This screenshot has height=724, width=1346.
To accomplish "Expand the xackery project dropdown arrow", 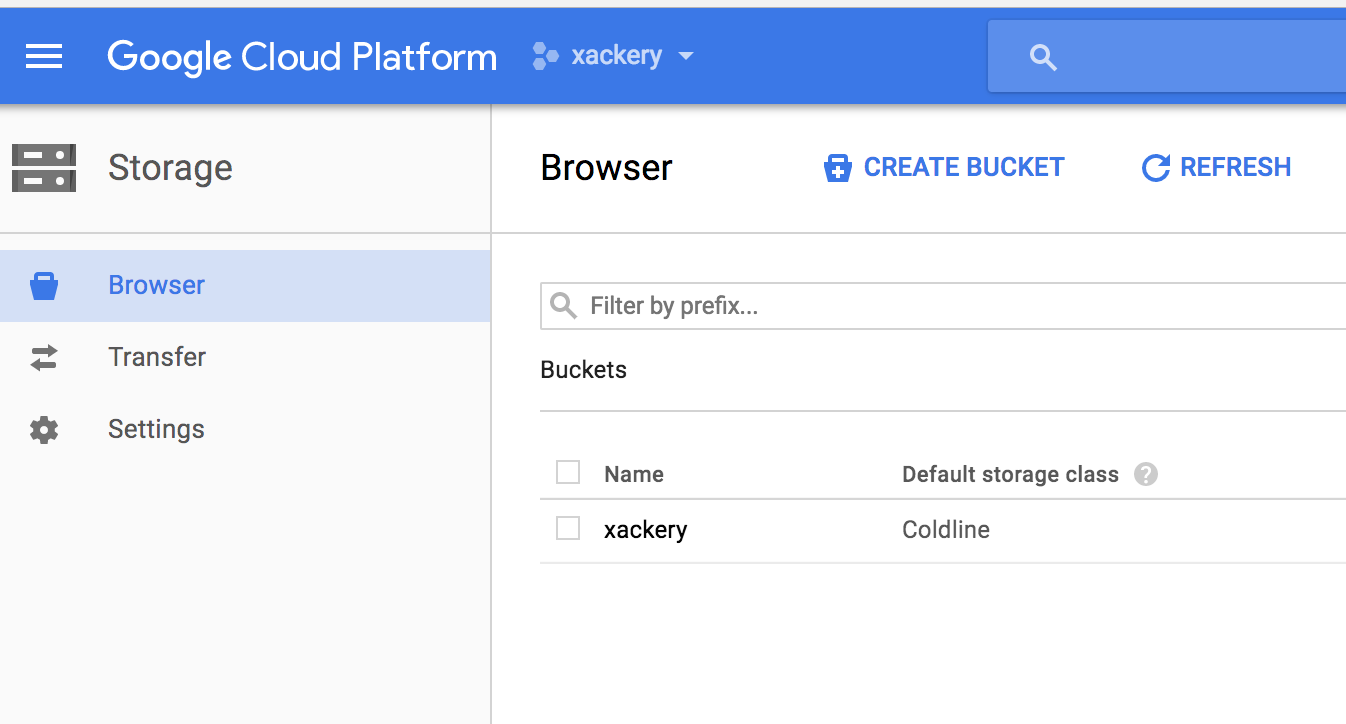I will [x=685, y=57].
